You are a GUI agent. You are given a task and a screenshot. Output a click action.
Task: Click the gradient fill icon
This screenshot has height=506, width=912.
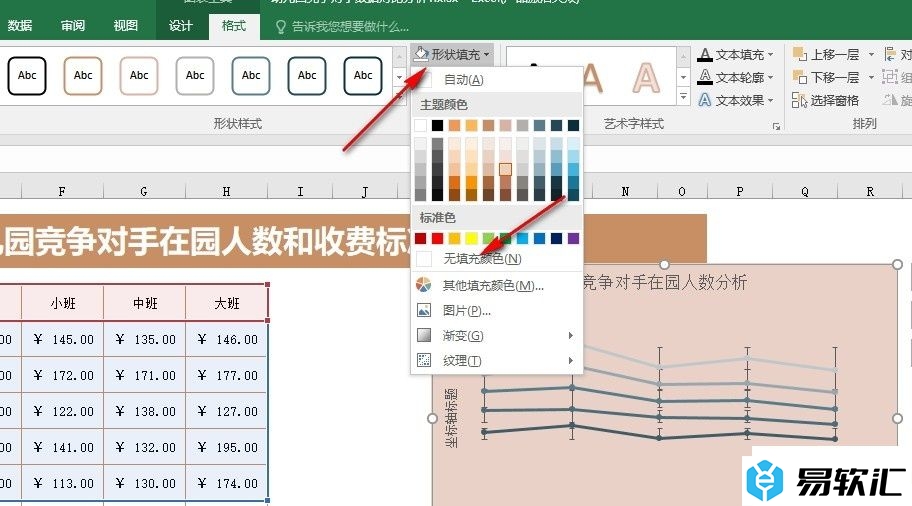tap(424, 336)
